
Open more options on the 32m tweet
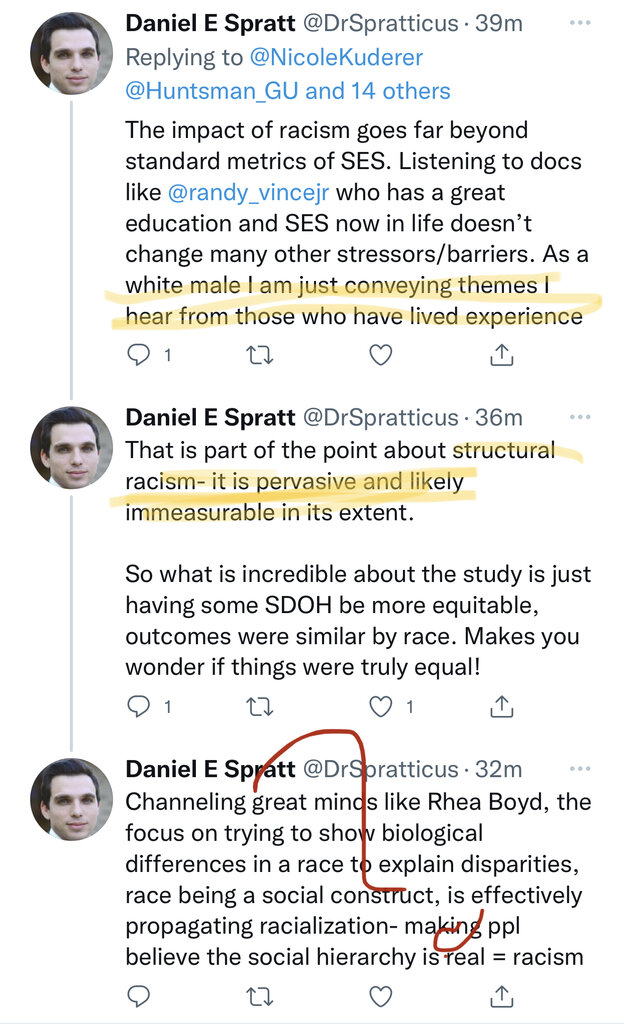click(x=579, y=768)
